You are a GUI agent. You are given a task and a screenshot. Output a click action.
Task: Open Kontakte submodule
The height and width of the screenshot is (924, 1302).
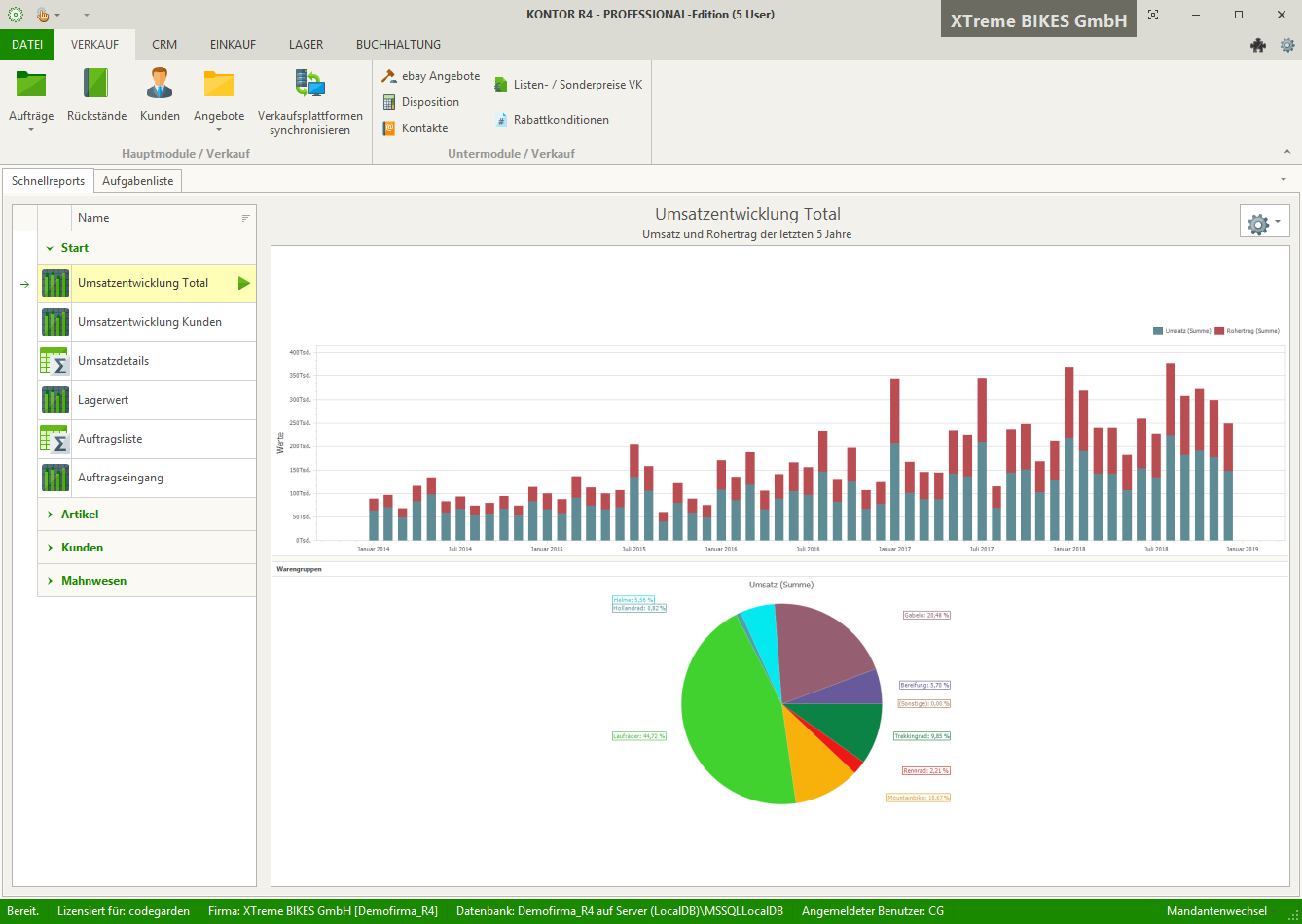[415, 128]
